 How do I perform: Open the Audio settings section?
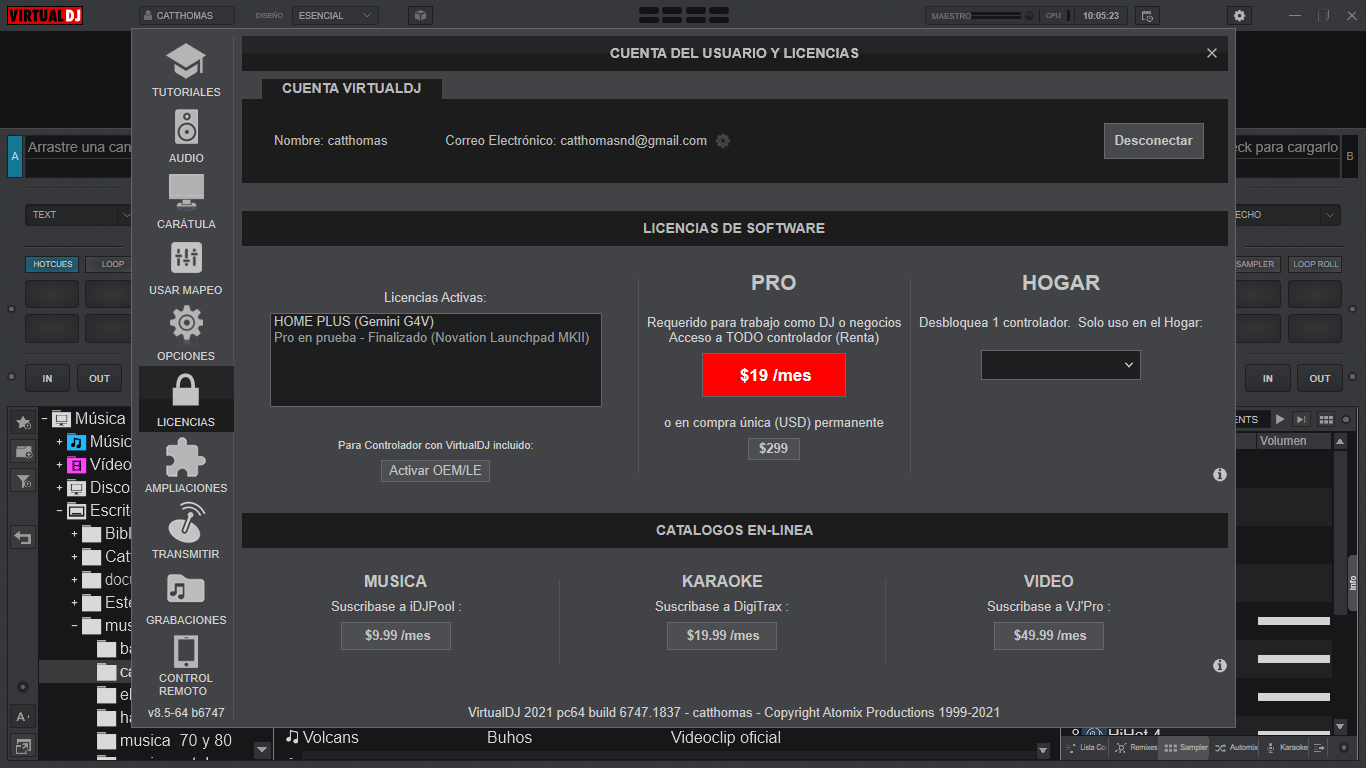(x=186, y=136)
